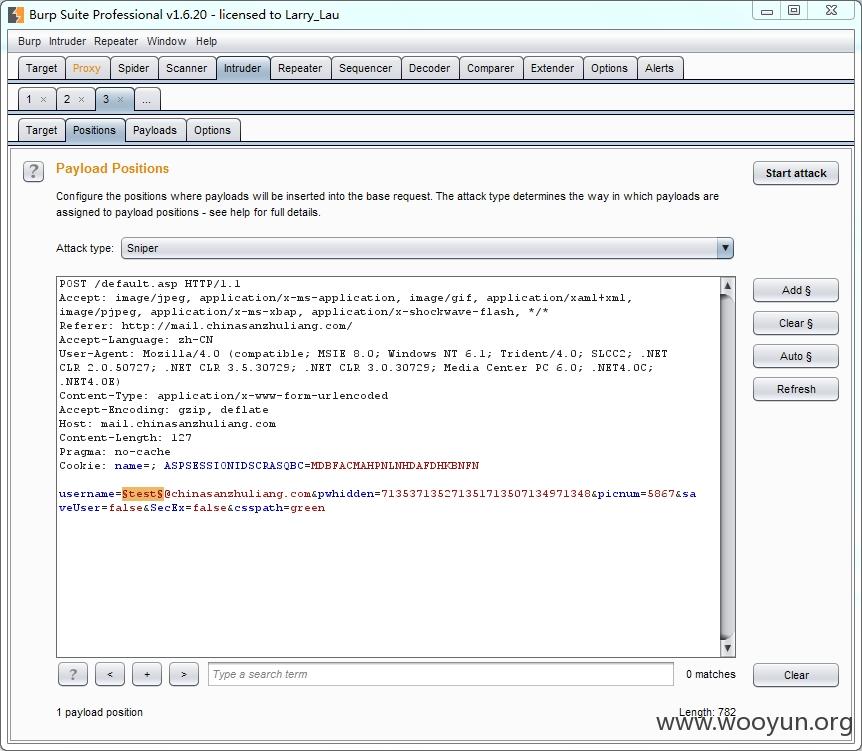This screenshot has height=751, width=862.
Task: Open the Intruder Target sub-tab
Action: click(x=41, y=130)
